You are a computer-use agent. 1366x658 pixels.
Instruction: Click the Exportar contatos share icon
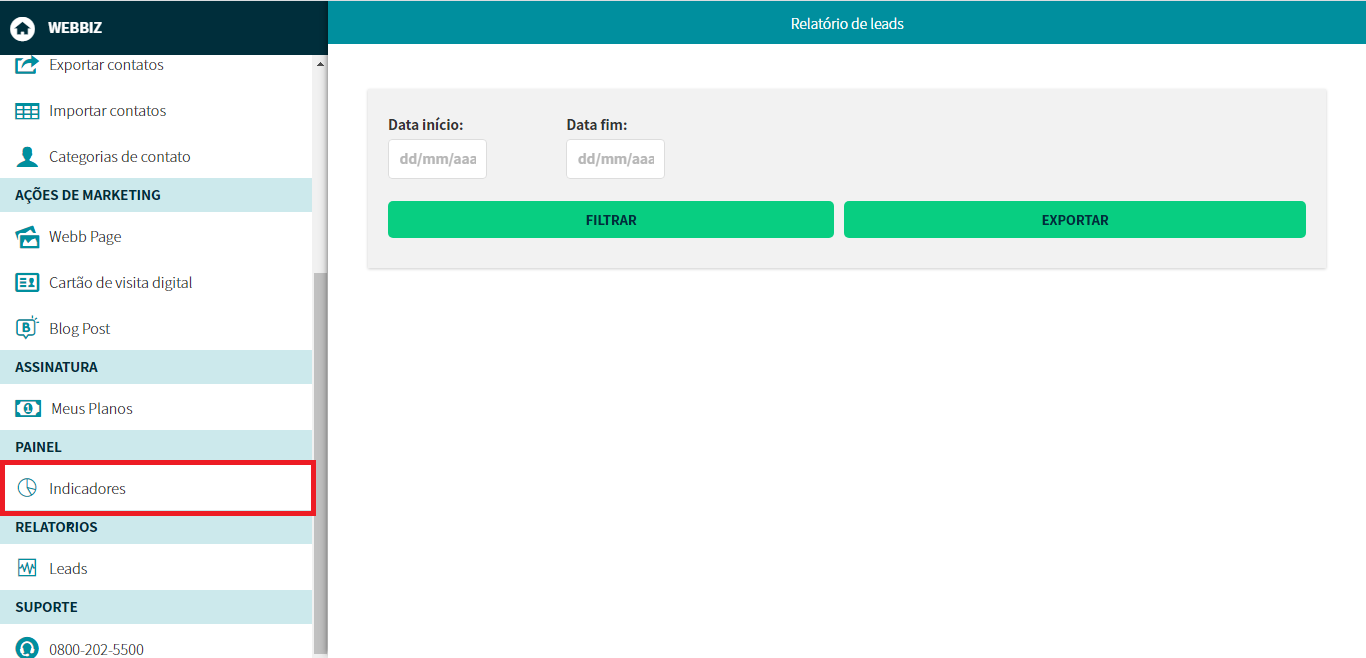point(27,65)
